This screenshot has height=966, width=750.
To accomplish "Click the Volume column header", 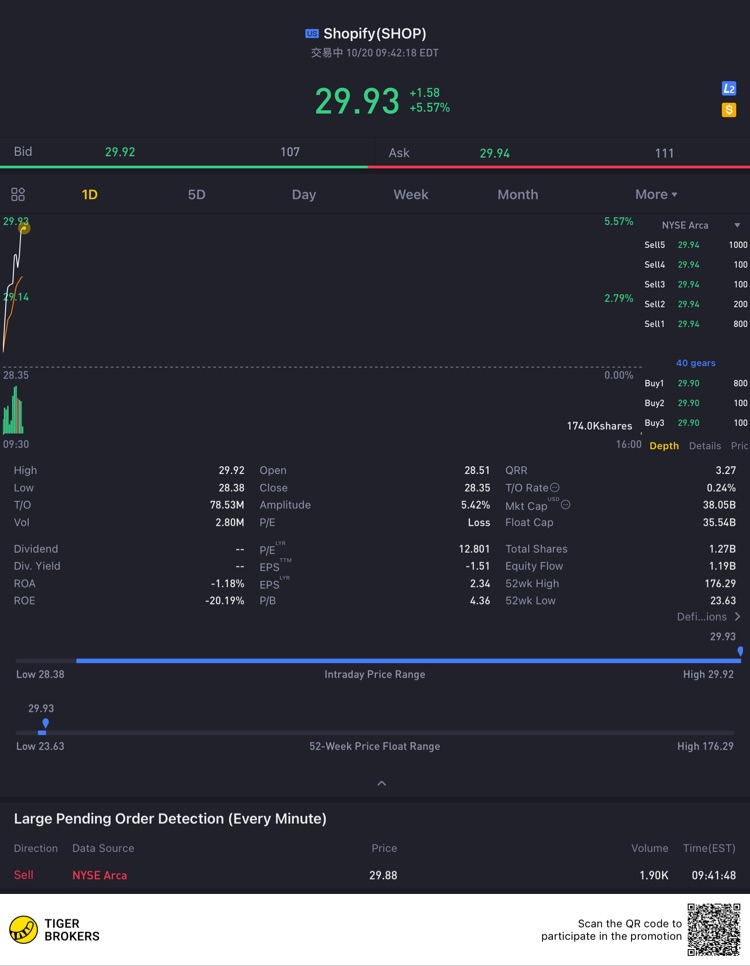I will click(650, 848).
